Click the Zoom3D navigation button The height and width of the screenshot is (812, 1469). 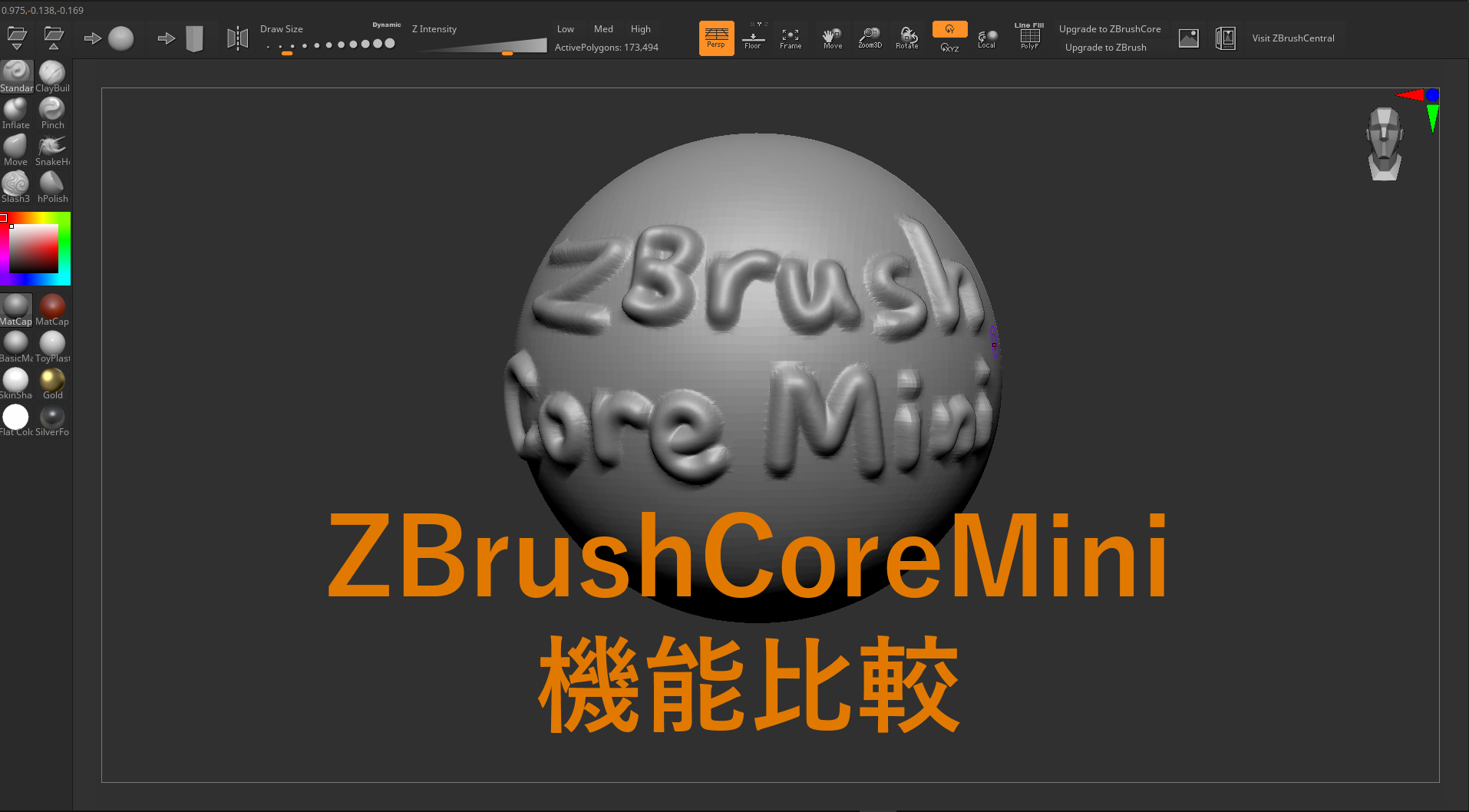click(x=870, y=38)
